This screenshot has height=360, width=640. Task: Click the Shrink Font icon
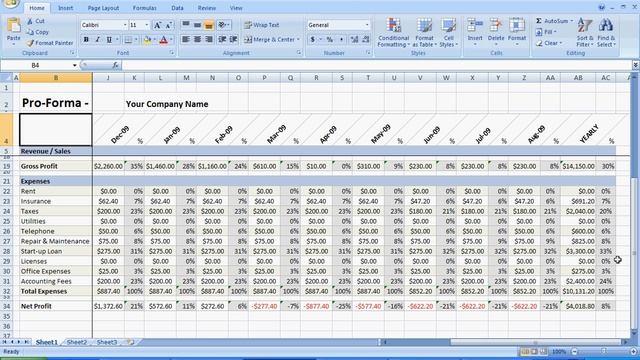169,25
